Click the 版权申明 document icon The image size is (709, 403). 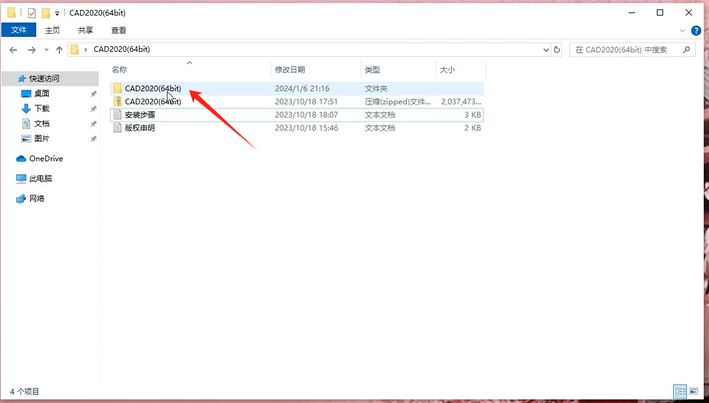tap(118, 128)
